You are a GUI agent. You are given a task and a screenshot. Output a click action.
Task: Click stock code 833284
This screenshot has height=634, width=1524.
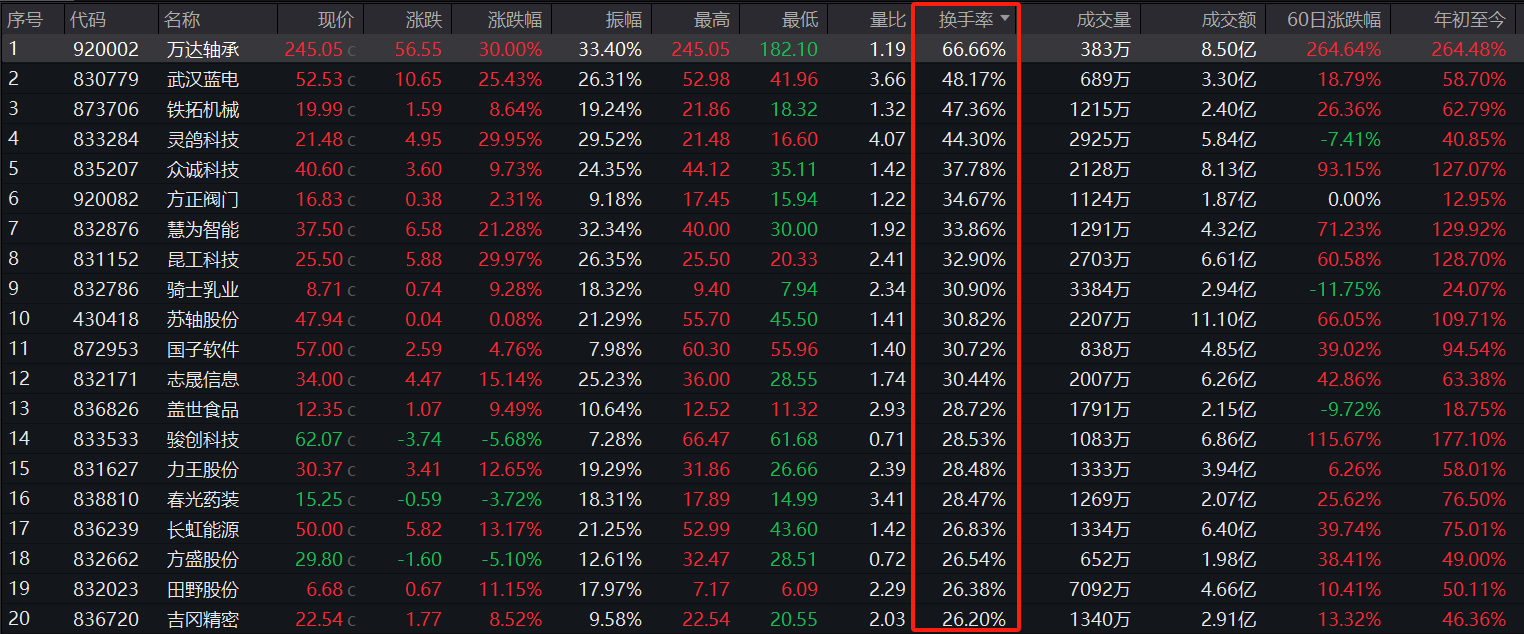click(106, 139)
